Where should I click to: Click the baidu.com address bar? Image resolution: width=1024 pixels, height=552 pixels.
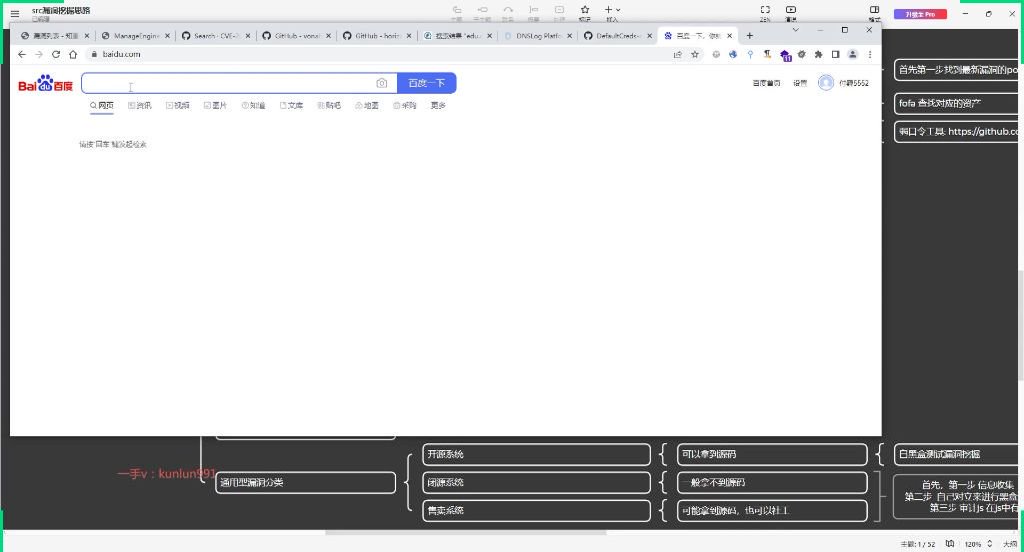379,54
